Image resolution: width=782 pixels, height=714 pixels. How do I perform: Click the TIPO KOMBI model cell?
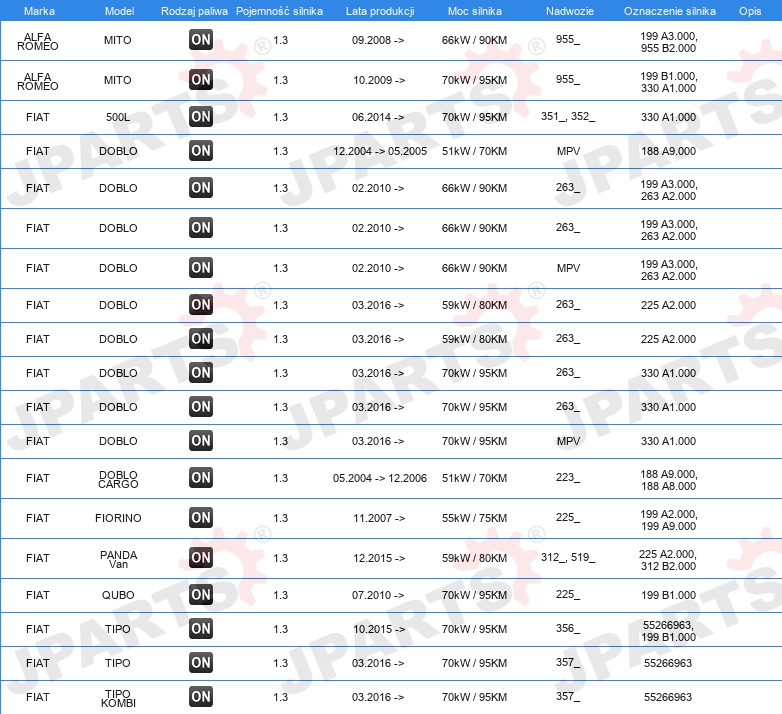click(118, 698)
